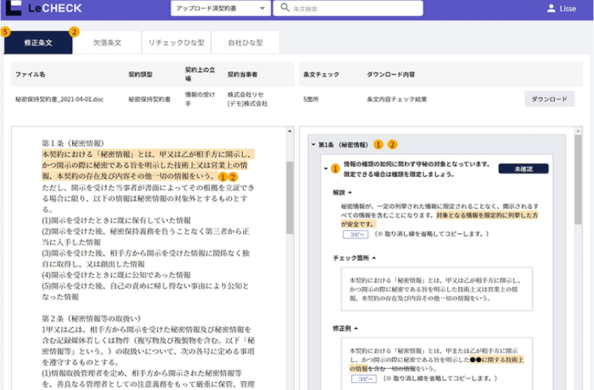Click the highlighted 本契約における clause text
Viewport: 594px width, 390px height.
pyautogui.click(x=148, y=165)
